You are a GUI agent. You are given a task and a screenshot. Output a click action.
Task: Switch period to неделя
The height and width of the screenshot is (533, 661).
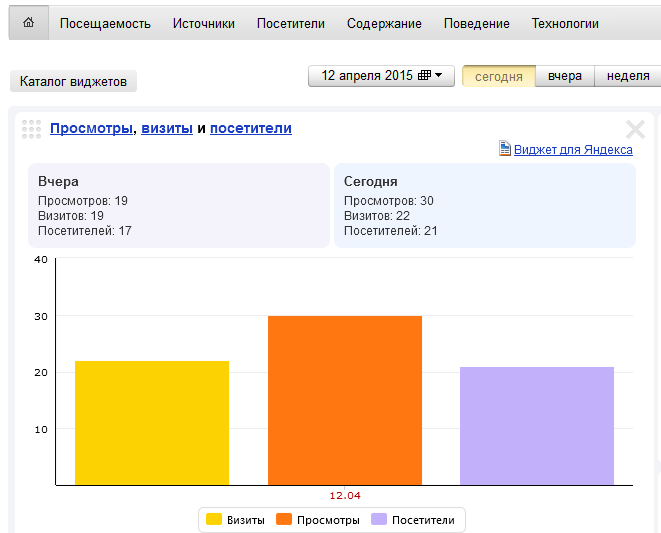pos(627,76)
